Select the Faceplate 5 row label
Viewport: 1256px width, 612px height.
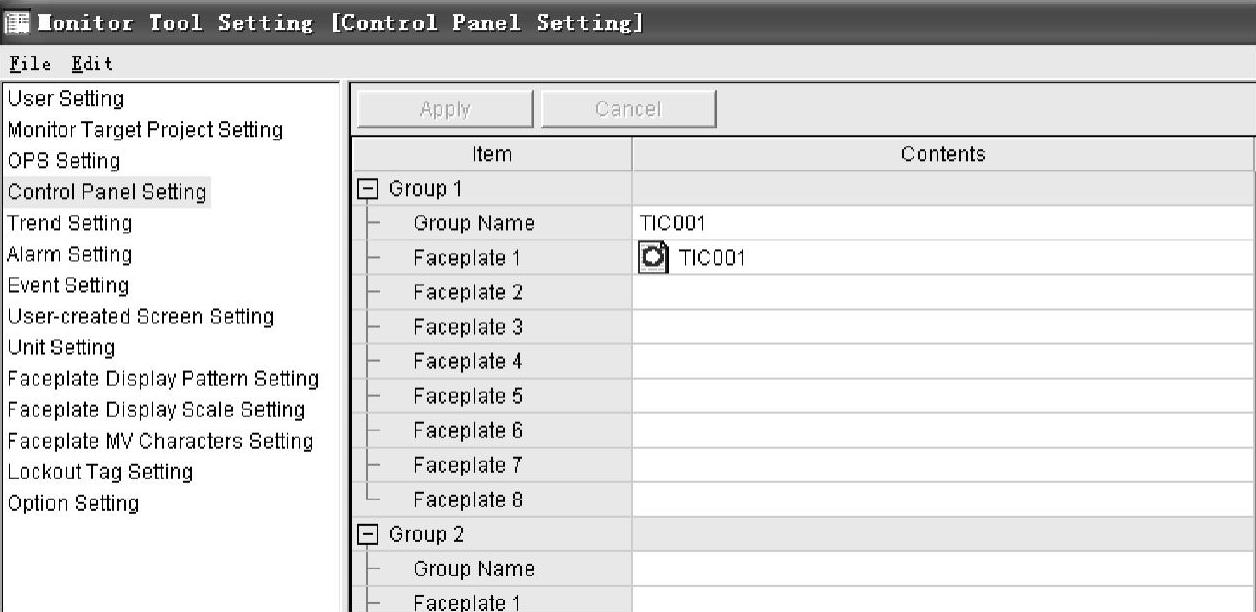tap(467, 396)
